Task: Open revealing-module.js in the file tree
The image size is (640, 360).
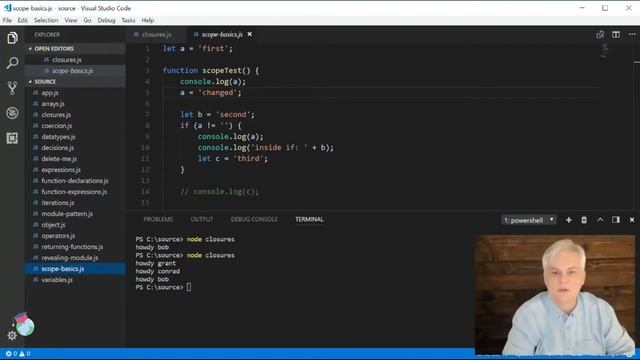Action: pyautogui.click(x=76, y=258)
